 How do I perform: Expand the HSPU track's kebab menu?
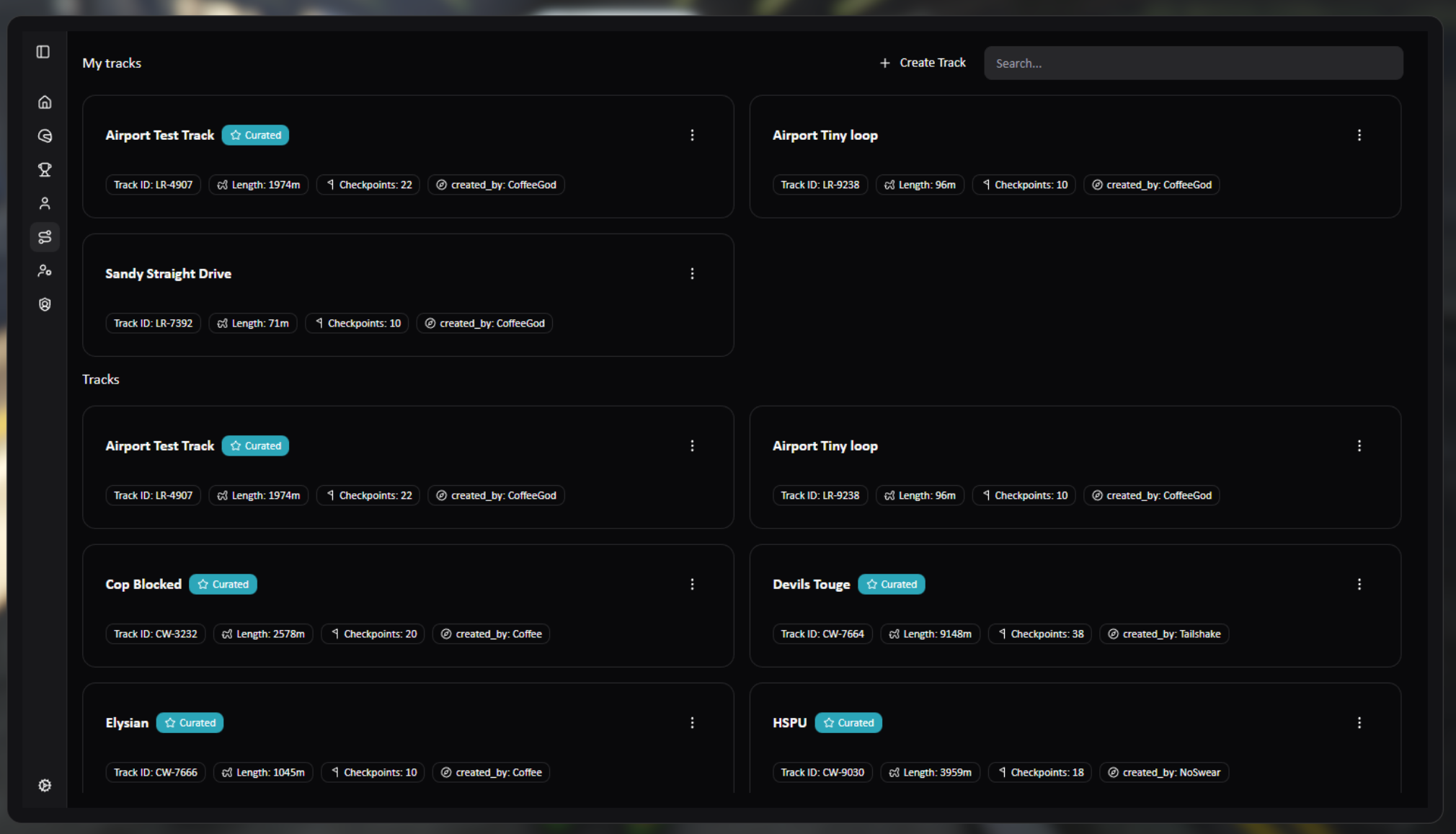[1359, 723]
